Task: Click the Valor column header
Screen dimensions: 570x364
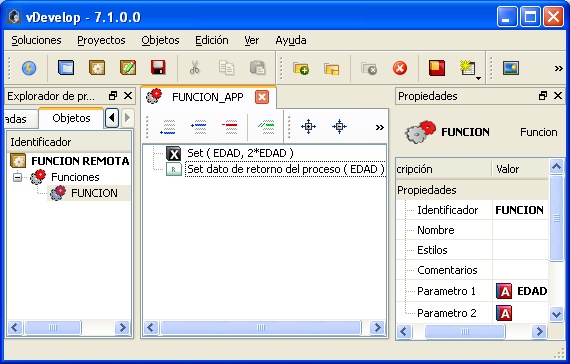Action: (520, 169)
